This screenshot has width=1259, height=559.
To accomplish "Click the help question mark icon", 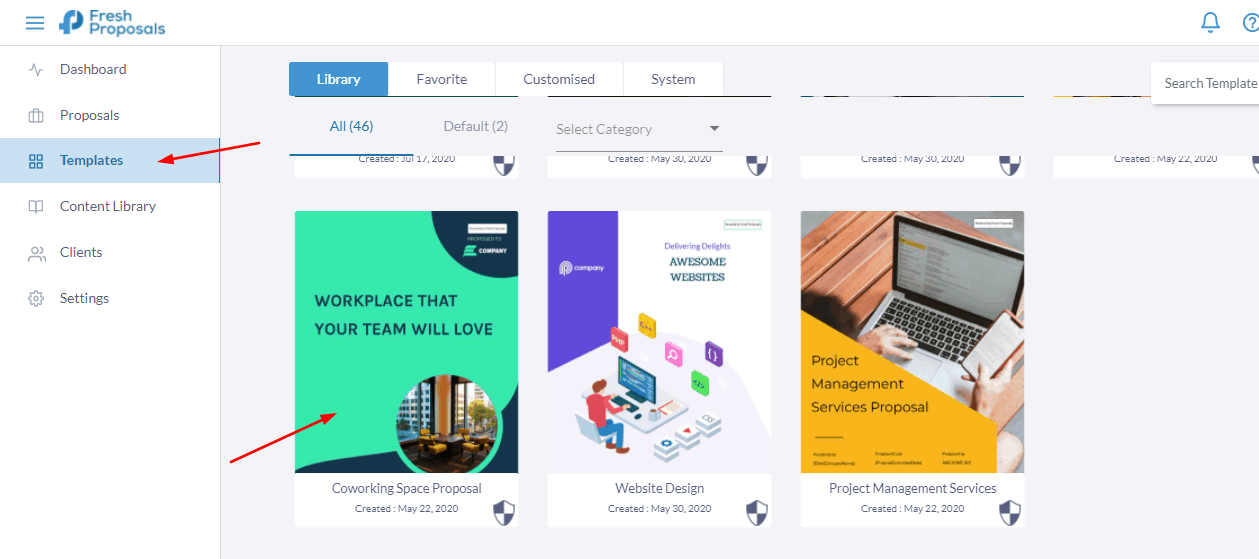I will click(1251, 22).
